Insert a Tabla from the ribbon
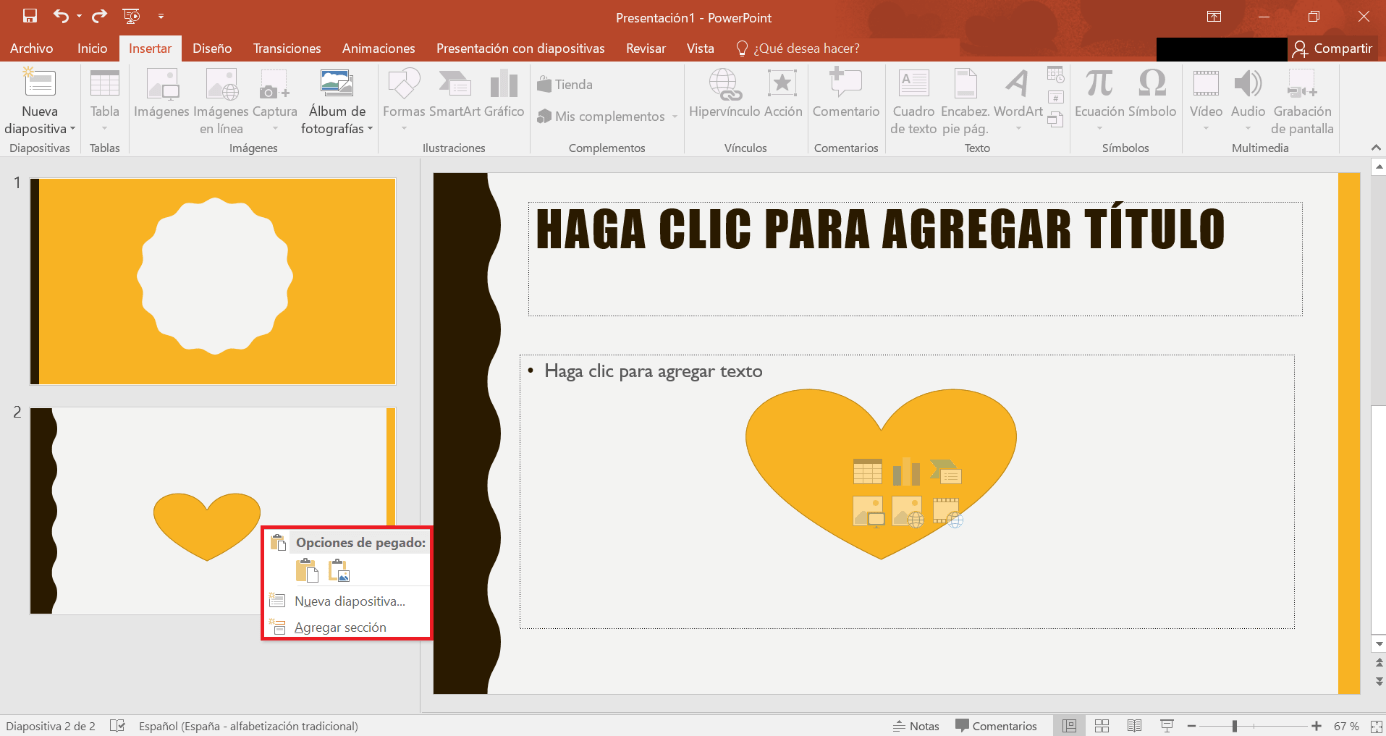 coord(105,102)
